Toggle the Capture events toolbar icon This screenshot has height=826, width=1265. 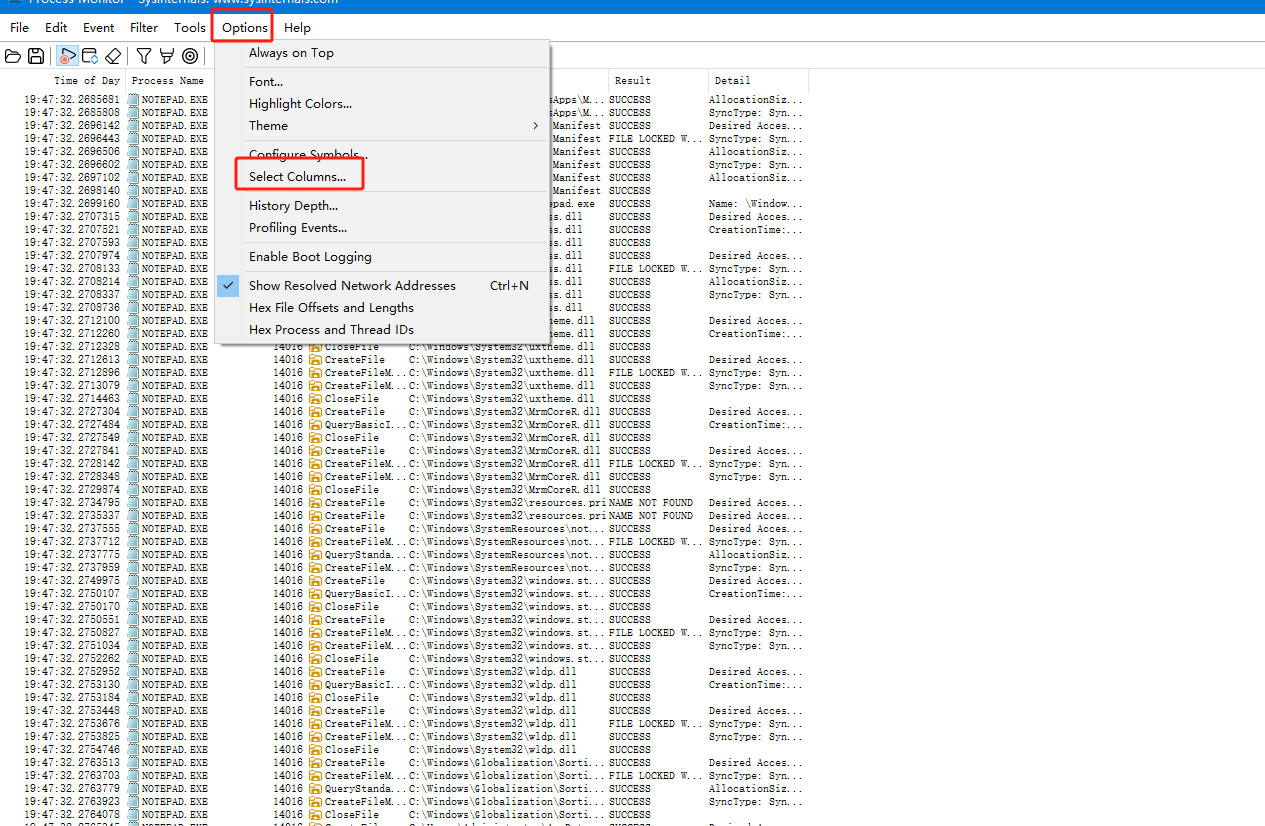click(x=67, y=56)
